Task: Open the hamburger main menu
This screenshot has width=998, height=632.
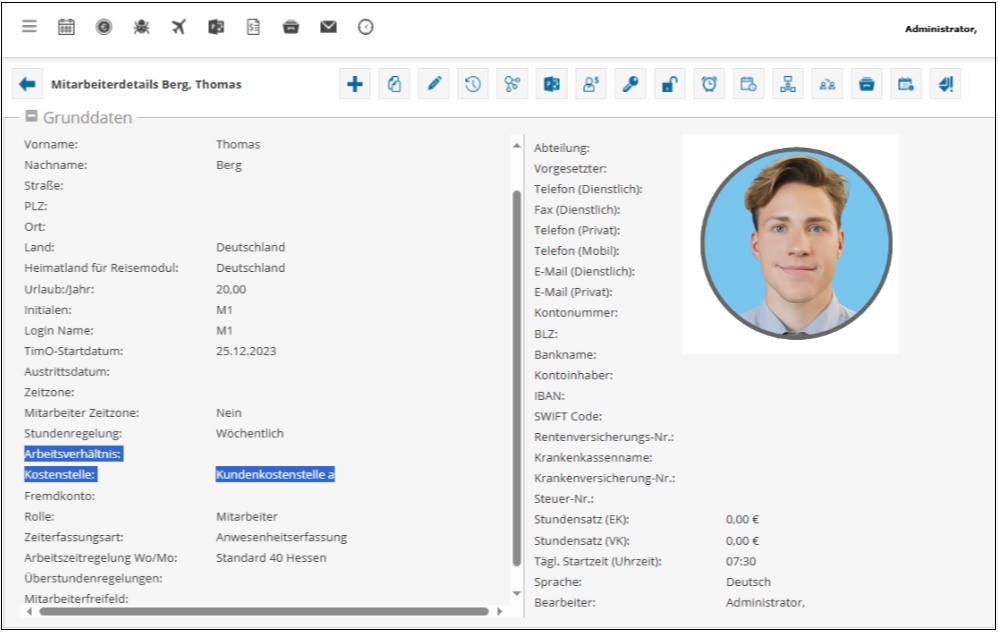Action: point(30,27)
